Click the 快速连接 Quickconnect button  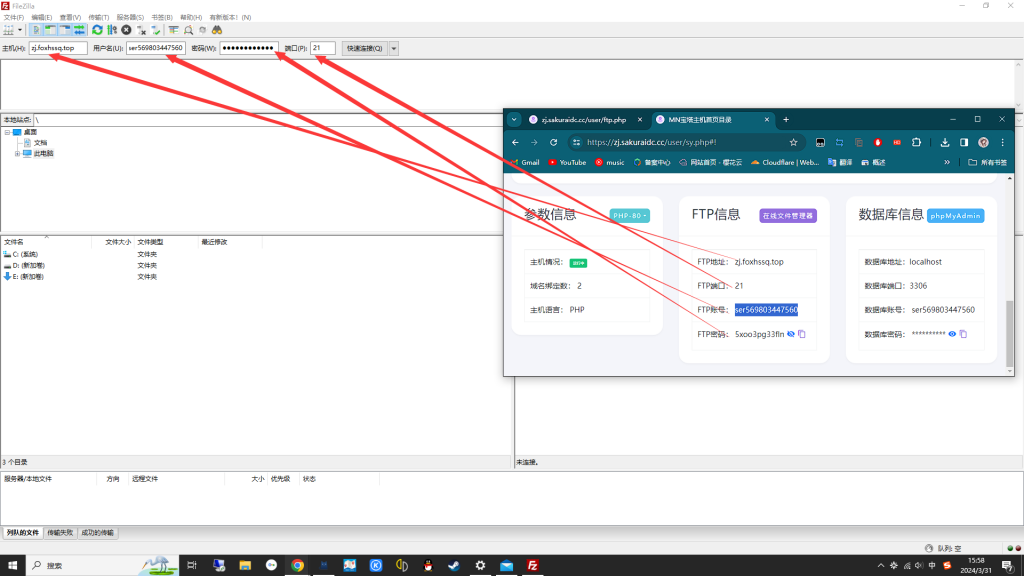(364, 48)
